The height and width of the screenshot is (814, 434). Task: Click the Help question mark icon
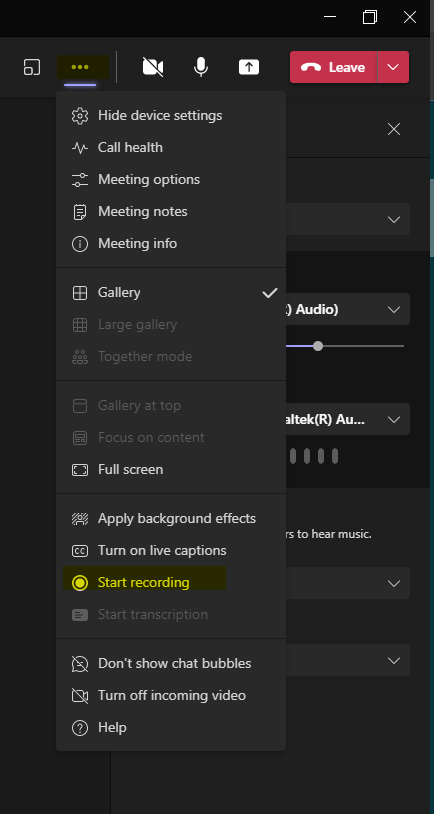click(80, 728)
